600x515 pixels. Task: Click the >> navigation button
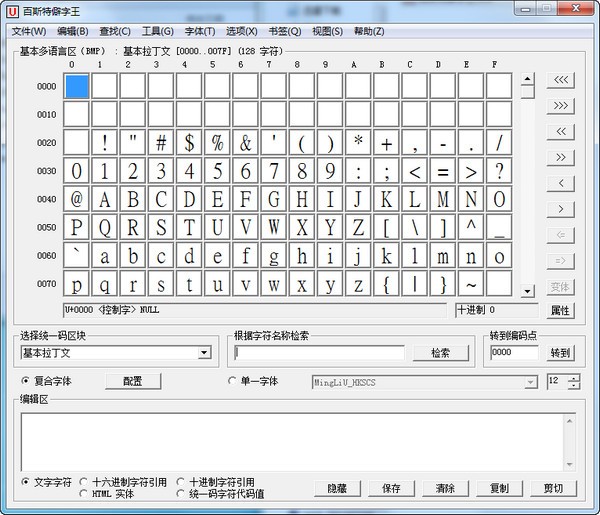point(561,158)
